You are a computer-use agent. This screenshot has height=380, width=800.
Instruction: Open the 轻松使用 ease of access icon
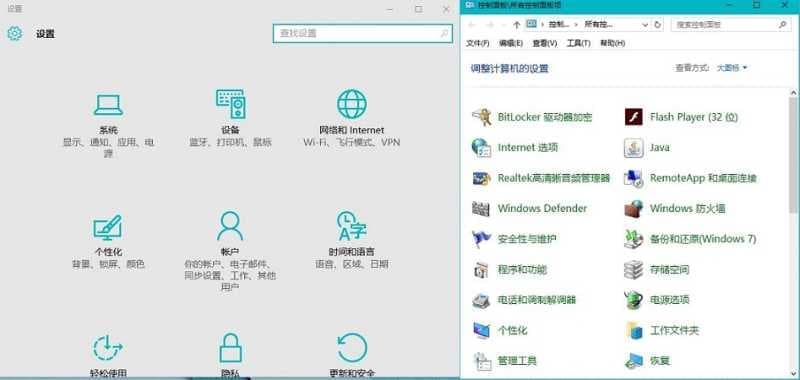(x=108, y=348)
